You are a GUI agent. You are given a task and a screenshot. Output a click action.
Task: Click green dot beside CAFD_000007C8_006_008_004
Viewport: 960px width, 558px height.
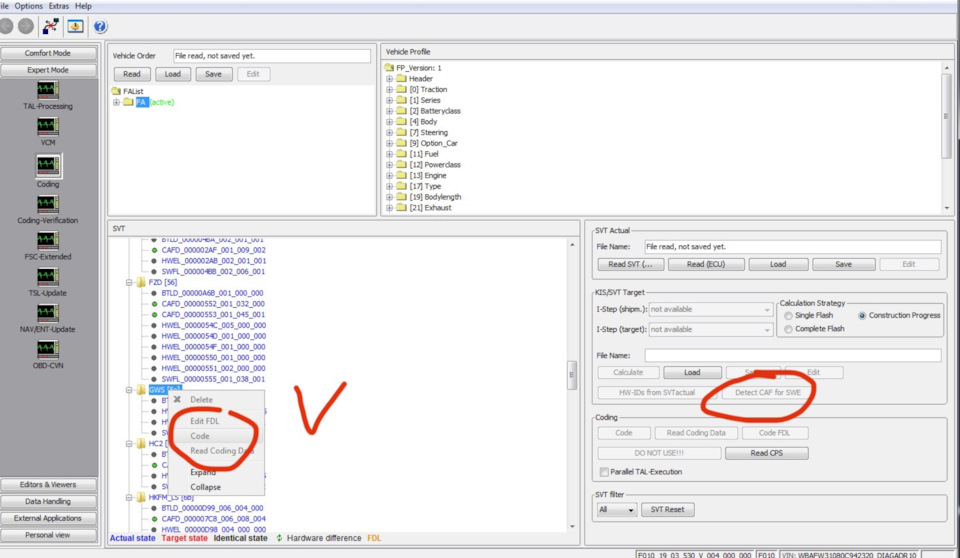(154, 519)
